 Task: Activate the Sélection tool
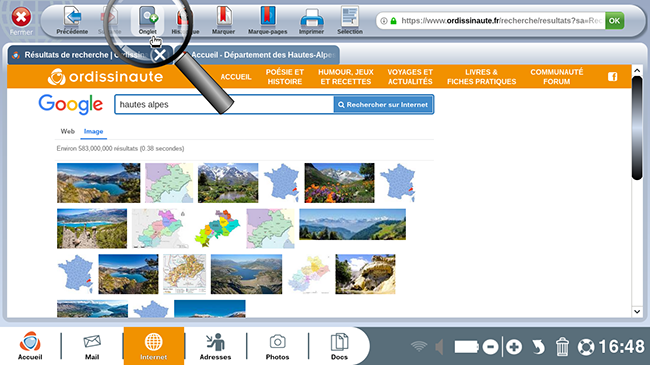(x=350, y=20)
